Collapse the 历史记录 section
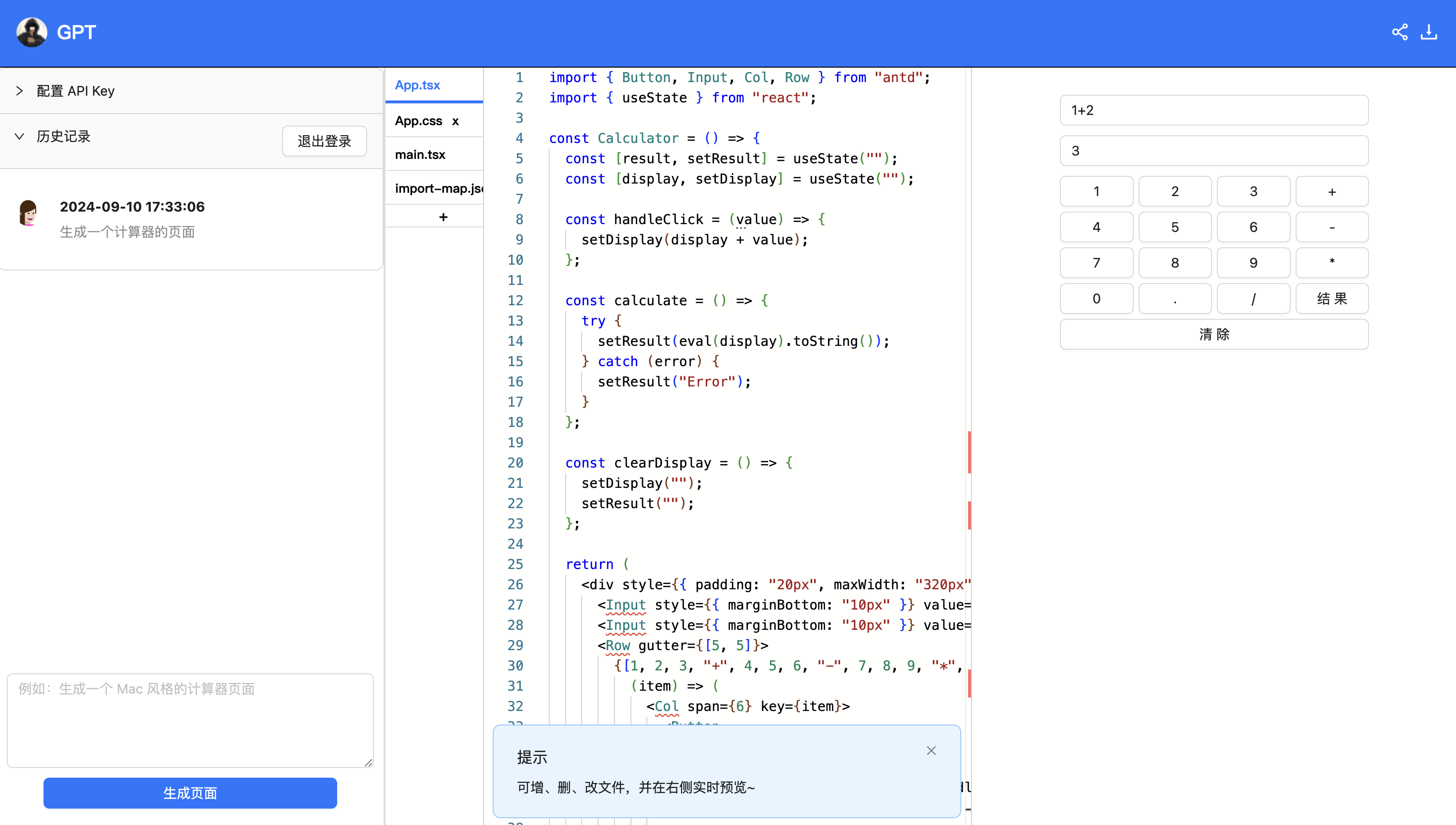The width and height of the screenshot is (1456, 825). [x=62, y=136]
